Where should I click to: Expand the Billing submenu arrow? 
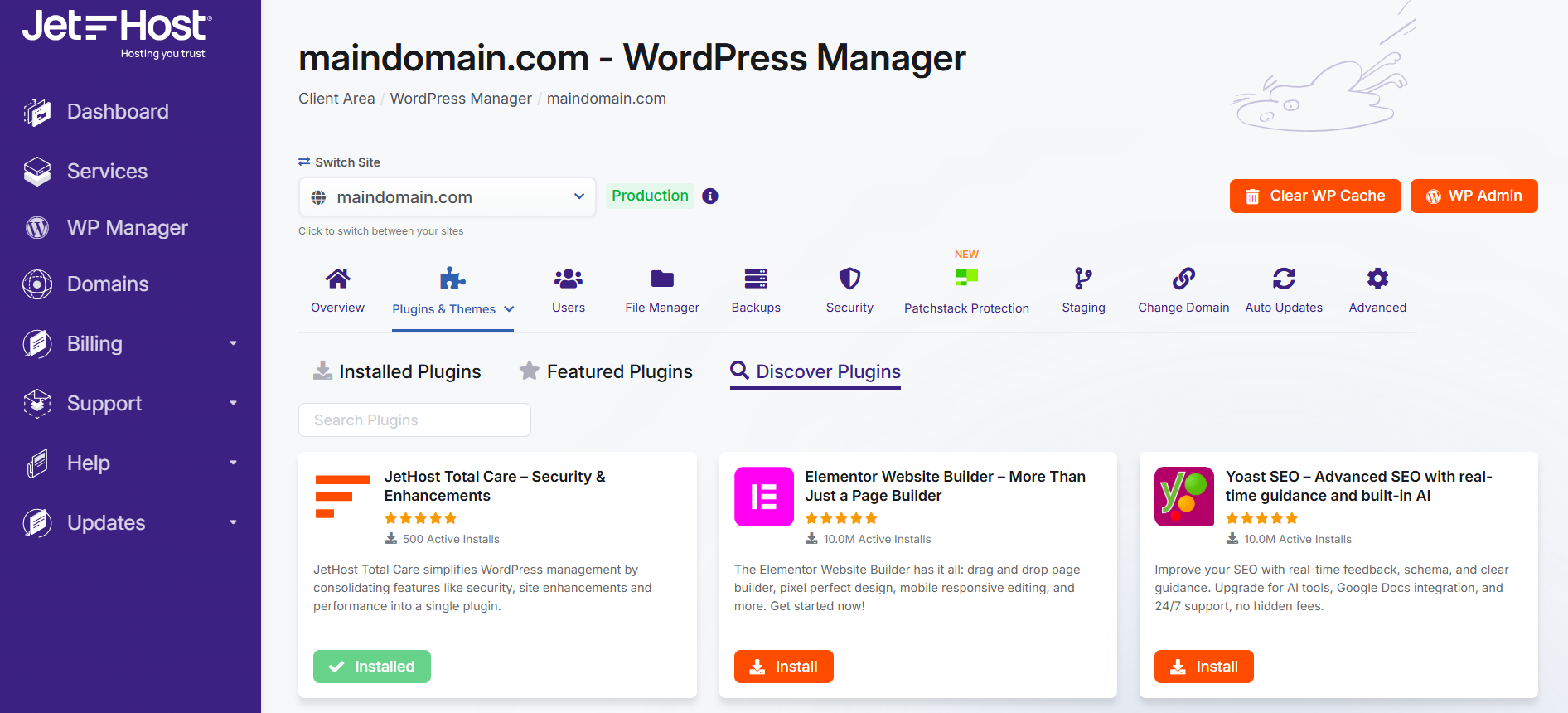pos(233,343)
